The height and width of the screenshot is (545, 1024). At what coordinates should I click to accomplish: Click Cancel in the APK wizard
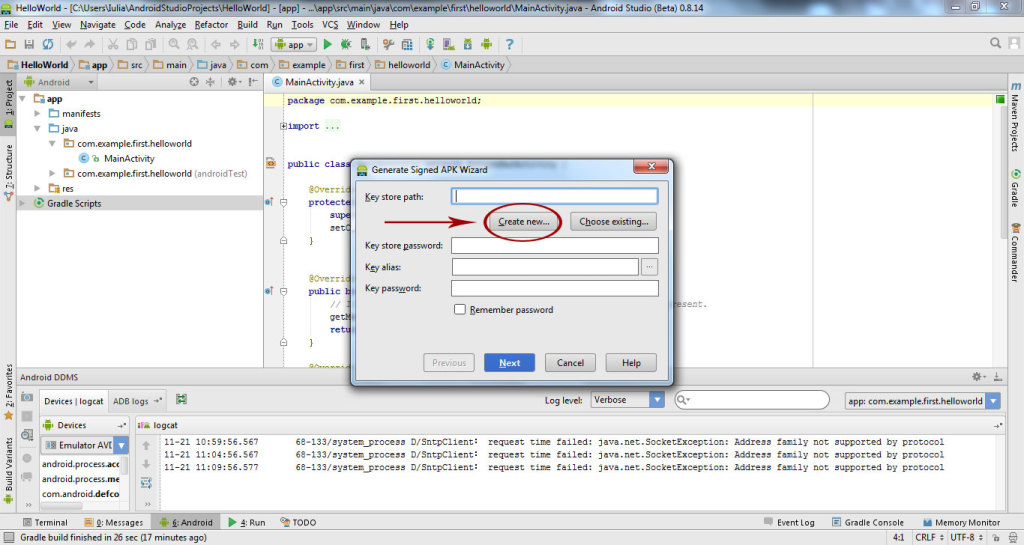[570, 363]
